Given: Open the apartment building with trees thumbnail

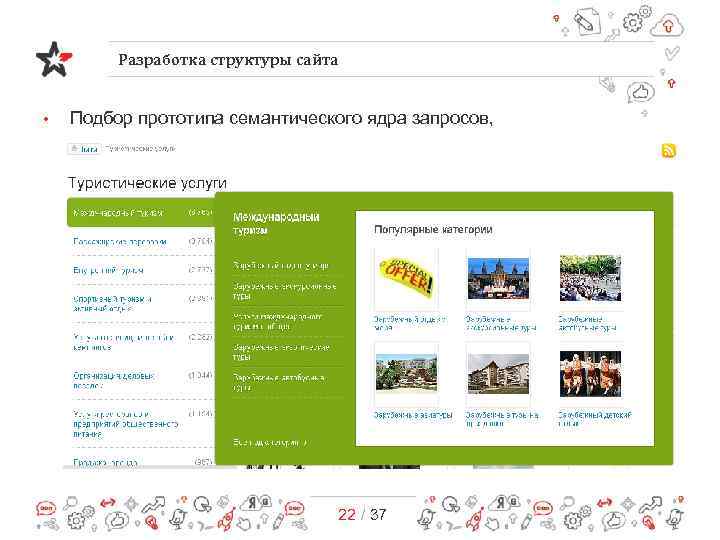Looking at the screenshot, I should click(x=406, y=373).
